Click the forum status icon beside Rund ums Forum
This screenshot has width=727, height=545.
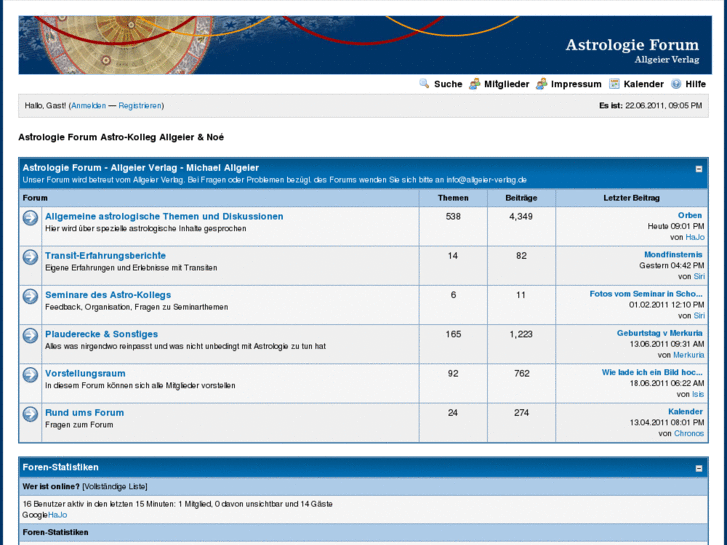coord(31,414)
